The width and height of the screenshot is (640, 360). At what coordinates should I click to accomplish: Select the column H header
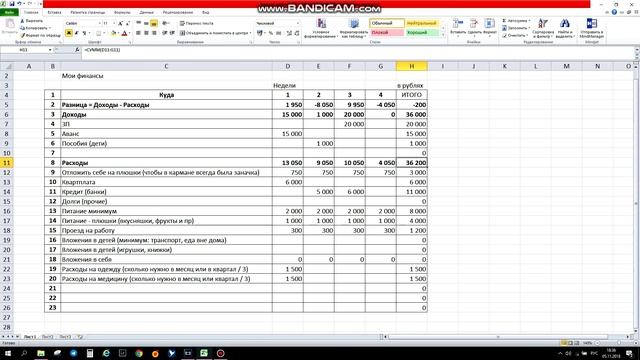coord(411,66)
